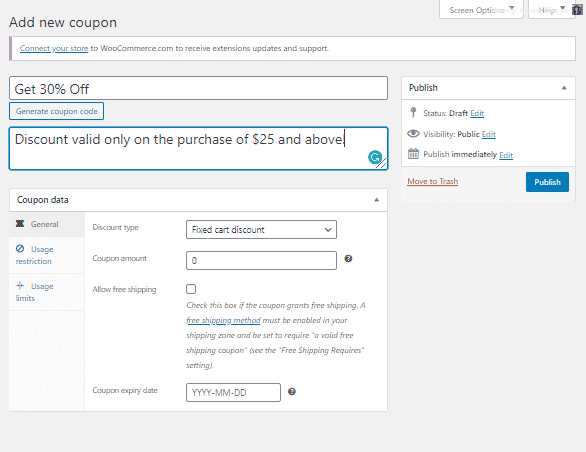586x452 pixels.
Task: Open the Screen Options dropdown
Action: [x=481, y=10]
